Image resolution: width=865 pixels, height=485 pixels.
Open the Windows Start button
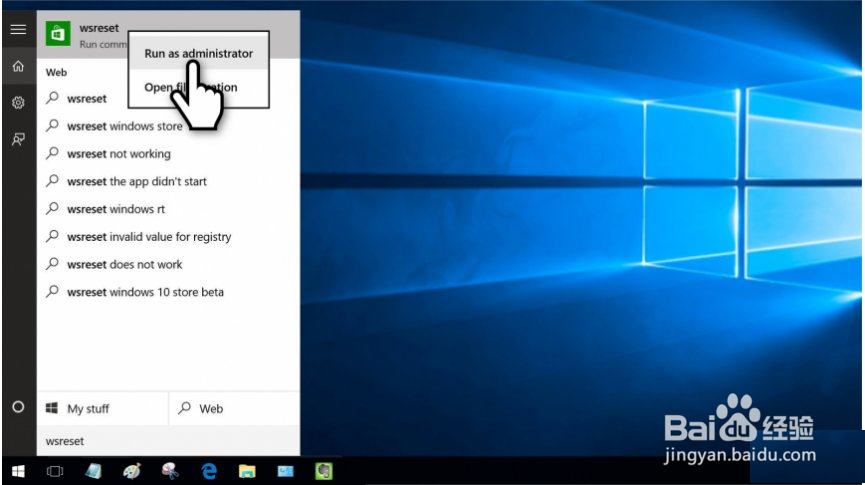point(18,471)
